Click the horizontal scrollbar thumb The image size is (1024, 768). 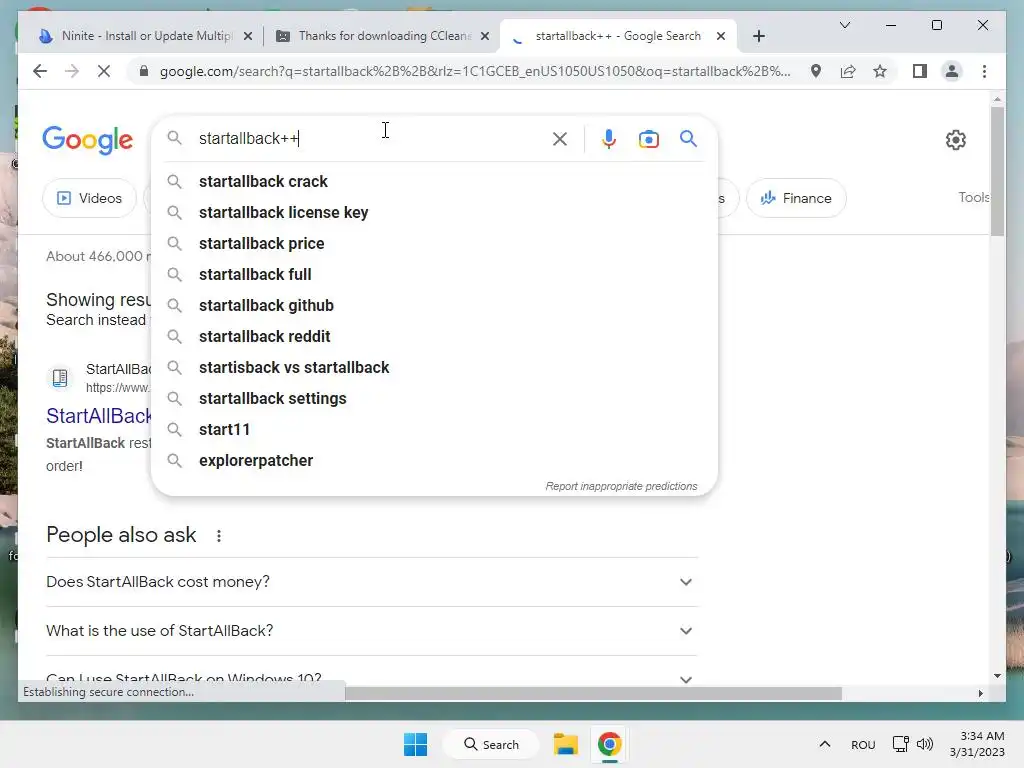(x=593, y=694)
